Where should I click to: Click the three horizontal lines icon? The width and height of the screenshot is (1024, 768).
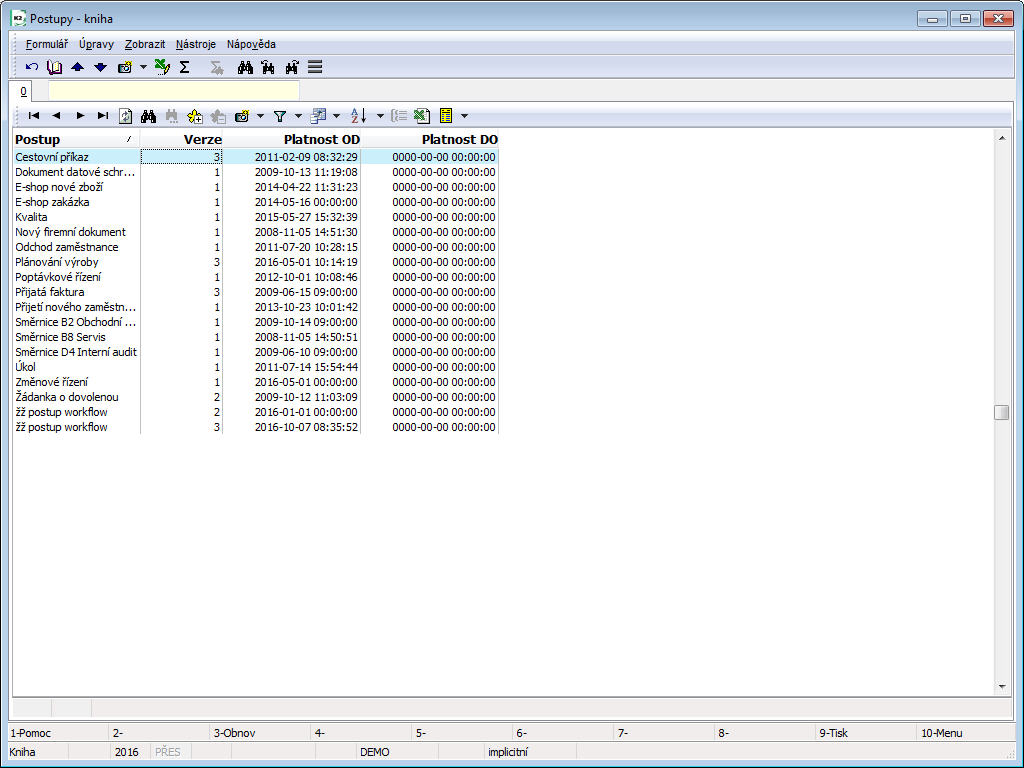tap(315, 67)
